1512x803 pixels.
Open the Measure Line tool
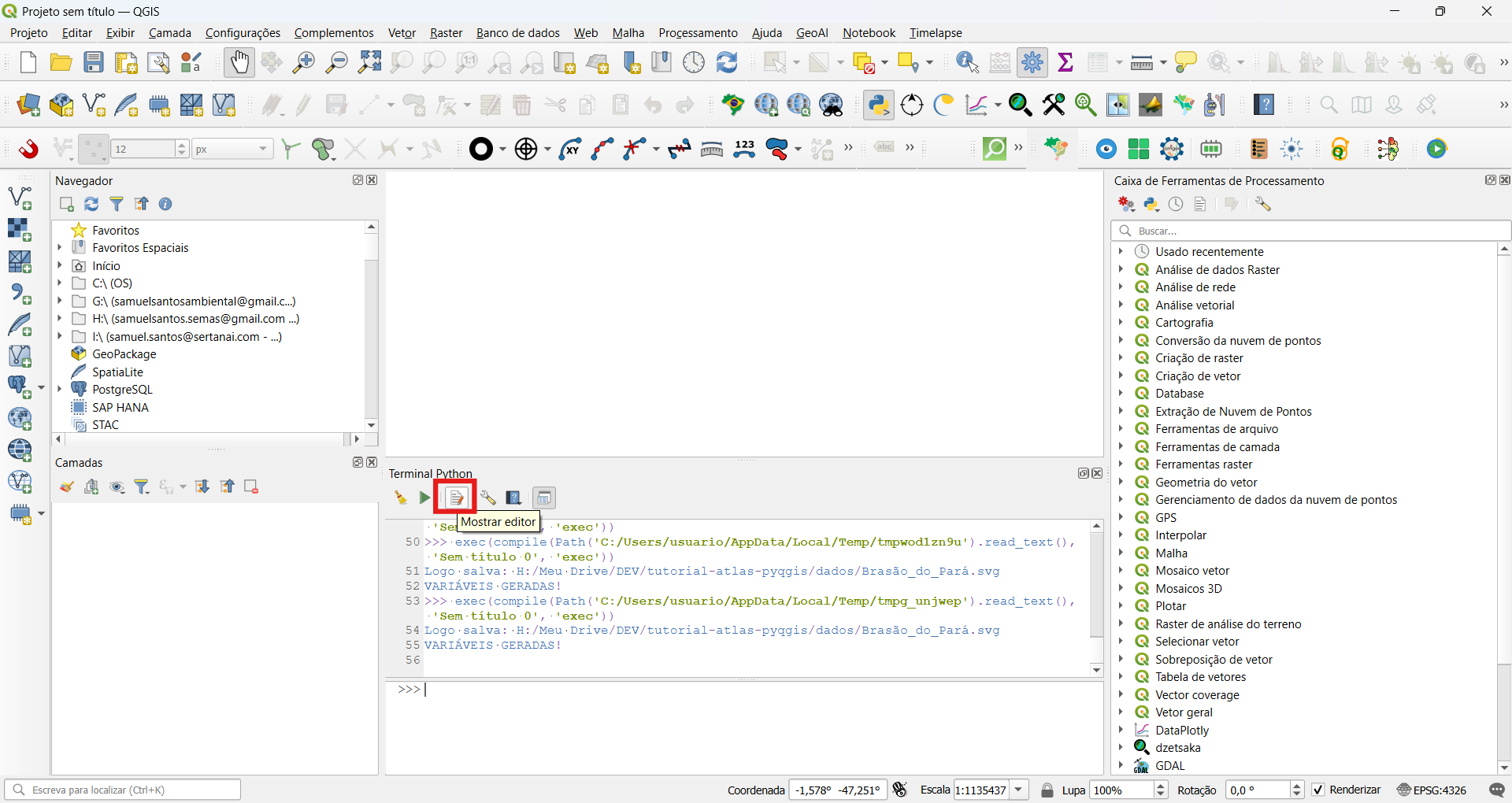point(1143,62)
